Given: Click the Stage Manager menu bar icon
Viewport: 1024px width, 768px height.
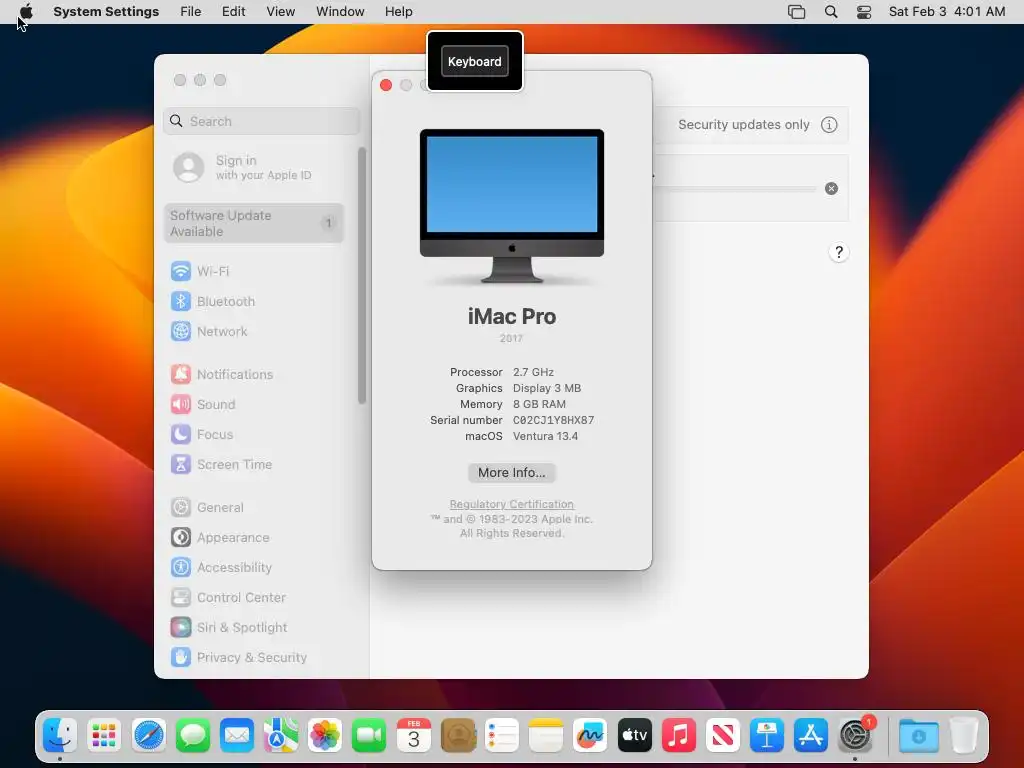Looking at the screenshot, I should 796,11.
